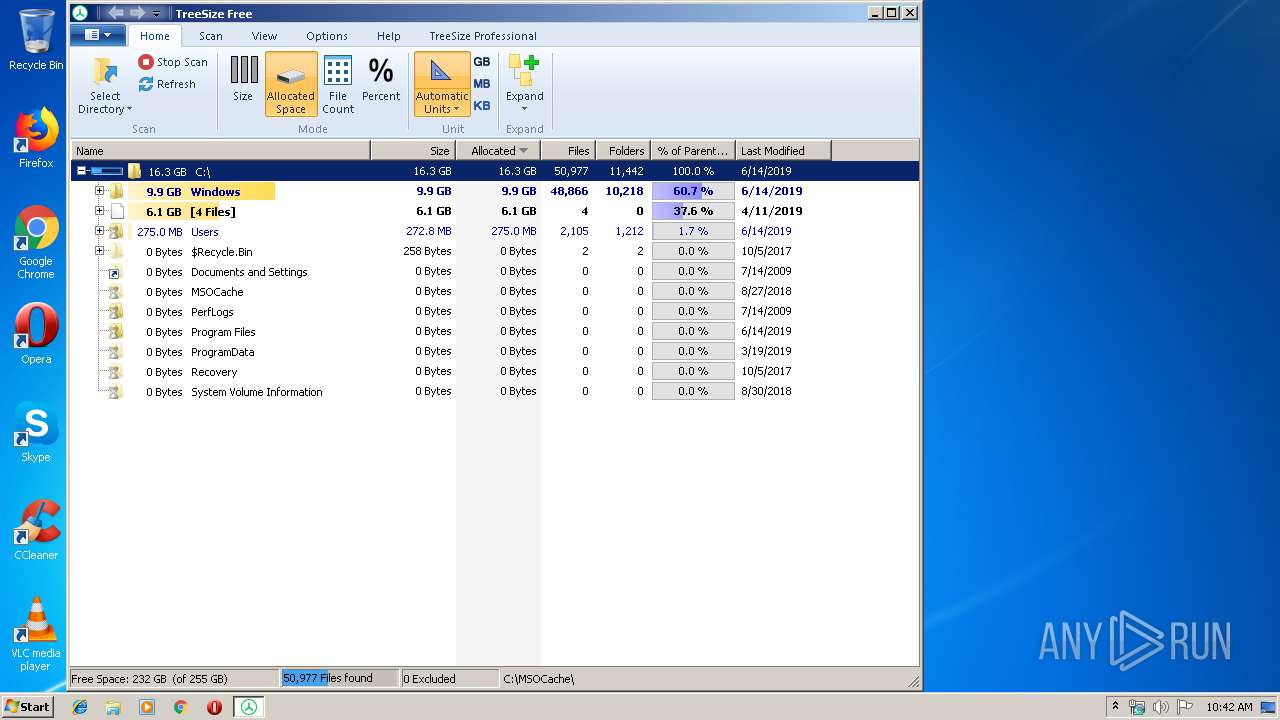Open the Home ribbon tab
Image resolution: width=1280 pixels, height=720 pixels.
point(155,36)
